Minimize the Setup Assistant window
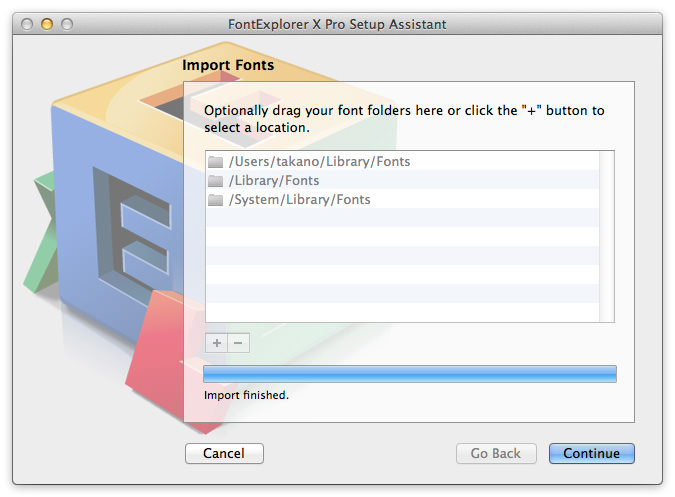Screen dimensions: 675x497 tap(47, 24)
